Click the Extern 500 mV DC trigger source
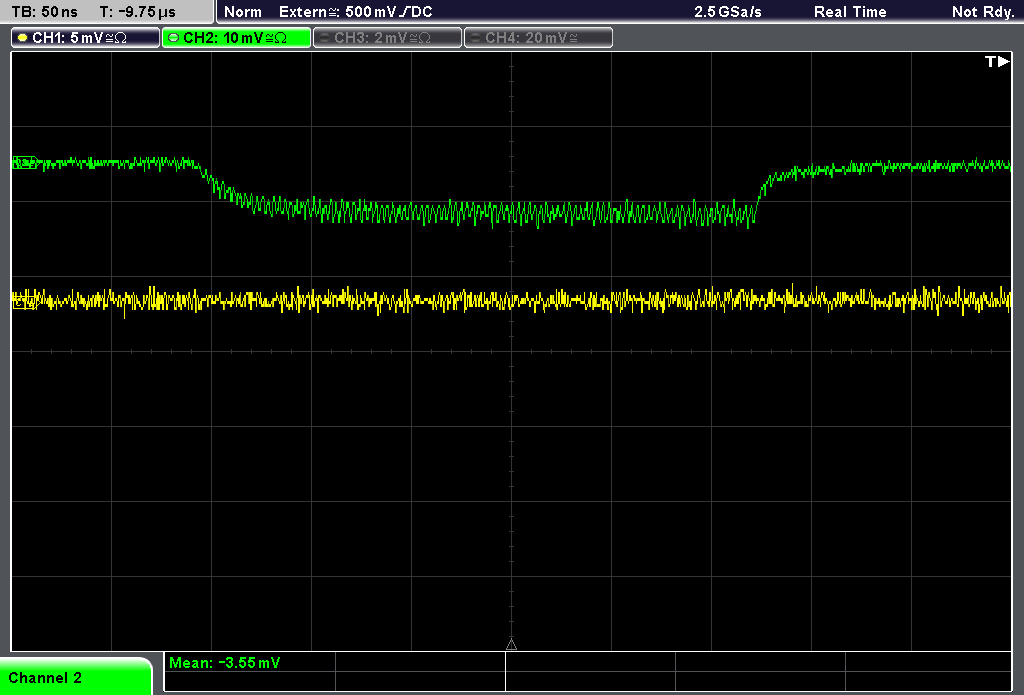This screenshot has height=695, width=1024. point(355,12)
